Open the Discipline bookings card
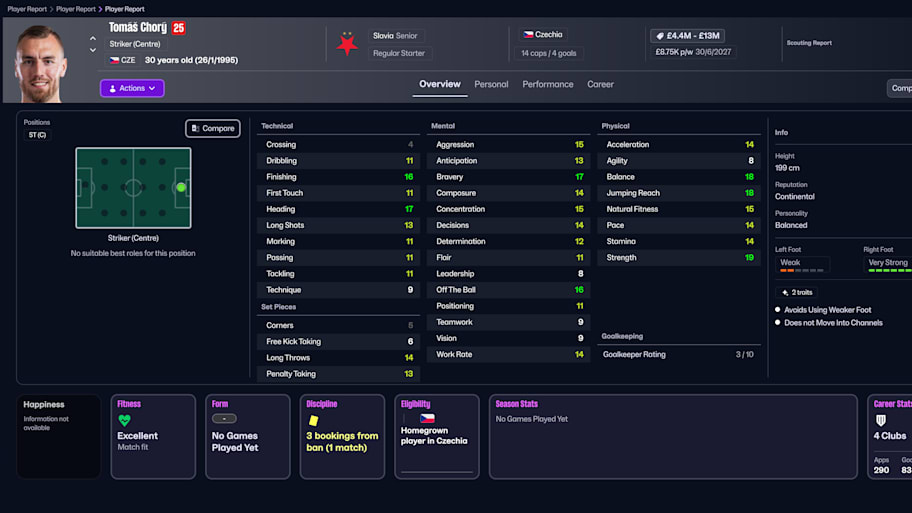The width and height of the screenshot is (912, 513). [342, 437]
